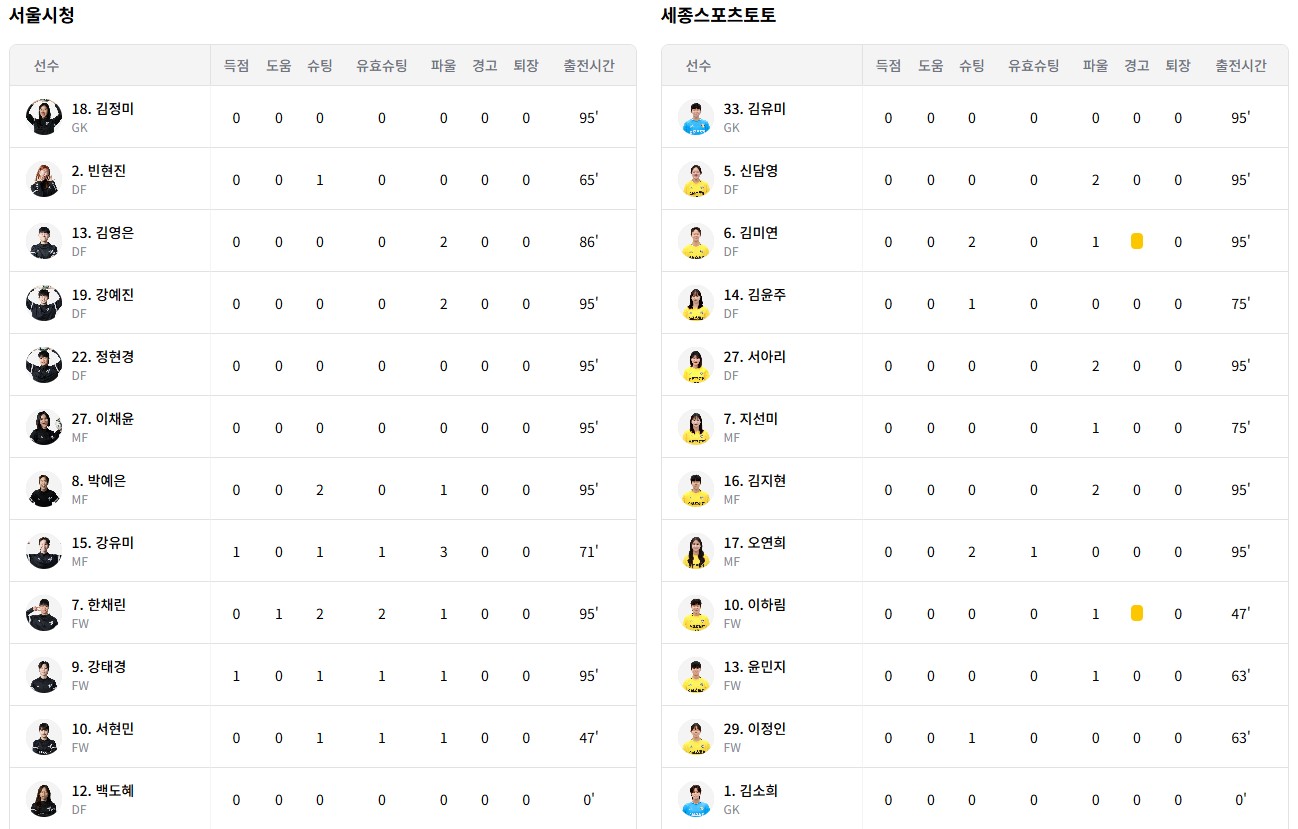Click 빈현진's 65' playing time
This screenshot has height=829, width=1298.
(x=588, y=180)
